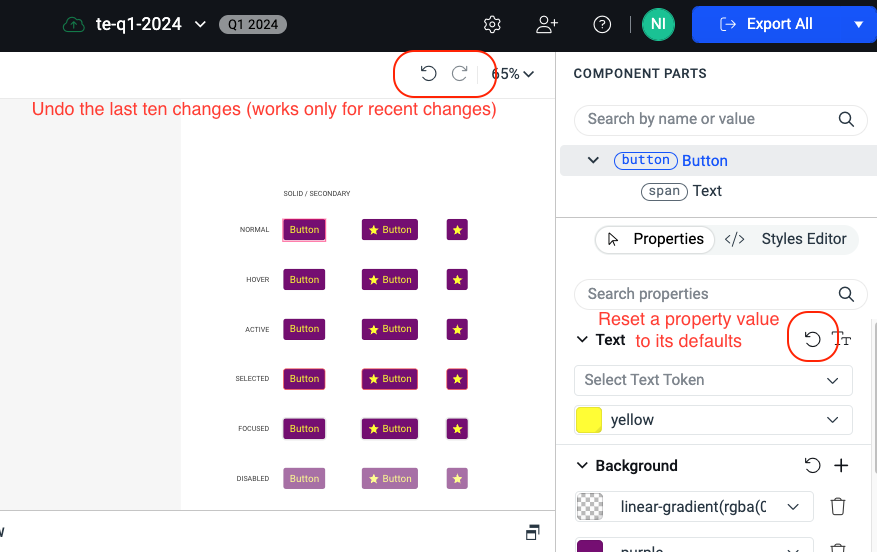The image size is (877, 552).
Task: Open the Select Text Token dropdown
Action: (x=713, y=380)
